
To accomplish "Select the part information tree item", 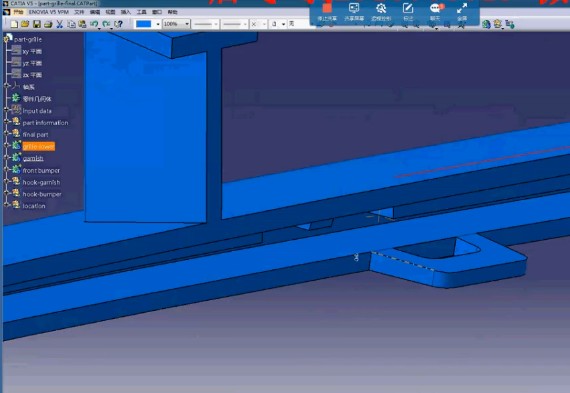I will 45,123.
